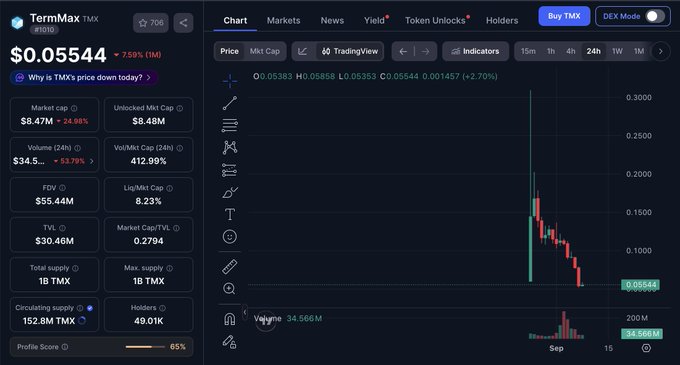
Task: Open the Yield tab
Action: pos(374,20)
